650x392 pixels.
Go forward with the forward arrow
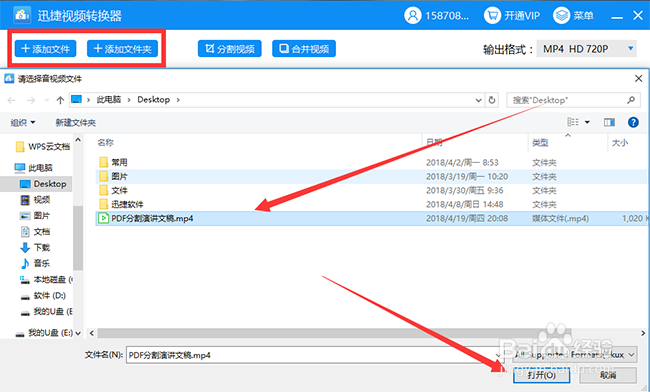(x=31, y=100)
